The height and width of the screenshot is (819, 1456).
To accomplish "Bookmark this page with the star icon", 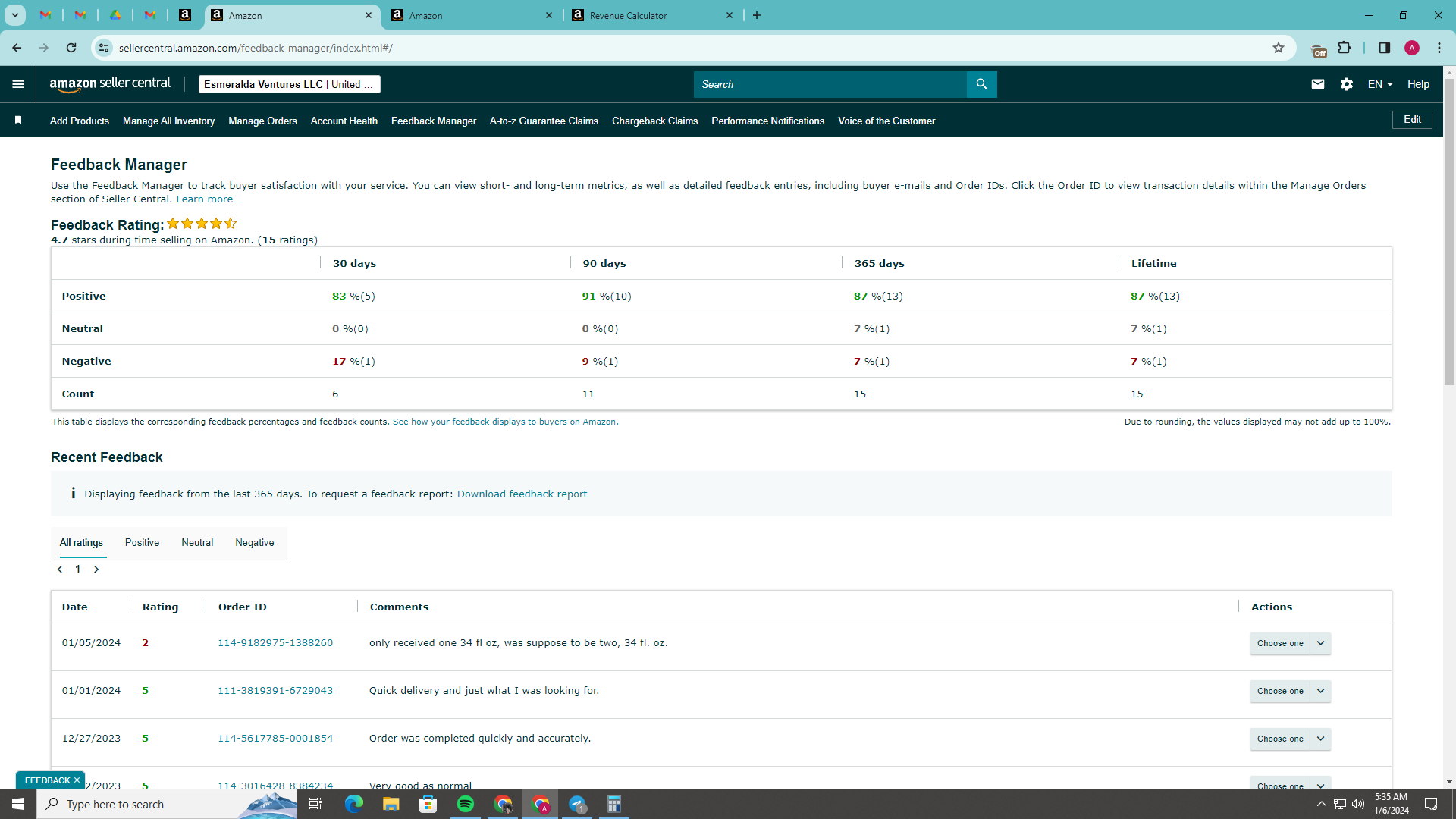I will 1279,48.
